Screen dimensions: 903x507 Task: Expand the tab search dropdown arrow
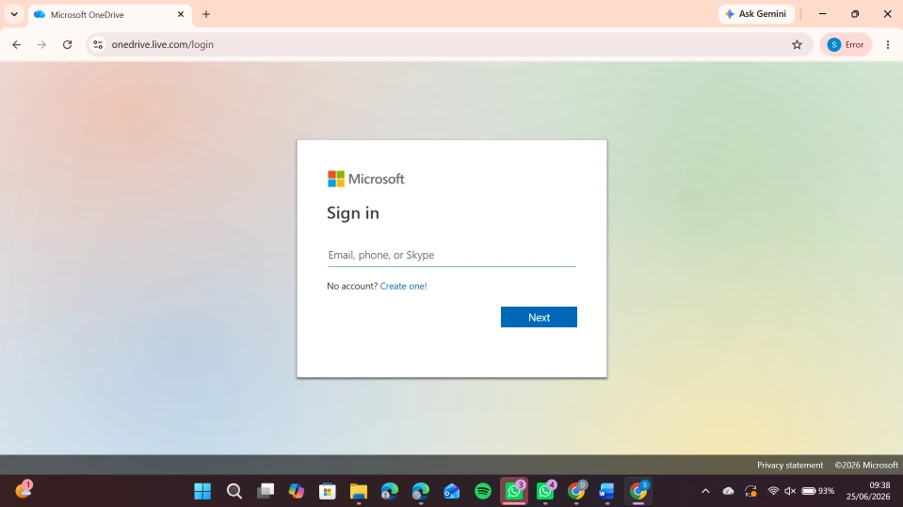14,14
